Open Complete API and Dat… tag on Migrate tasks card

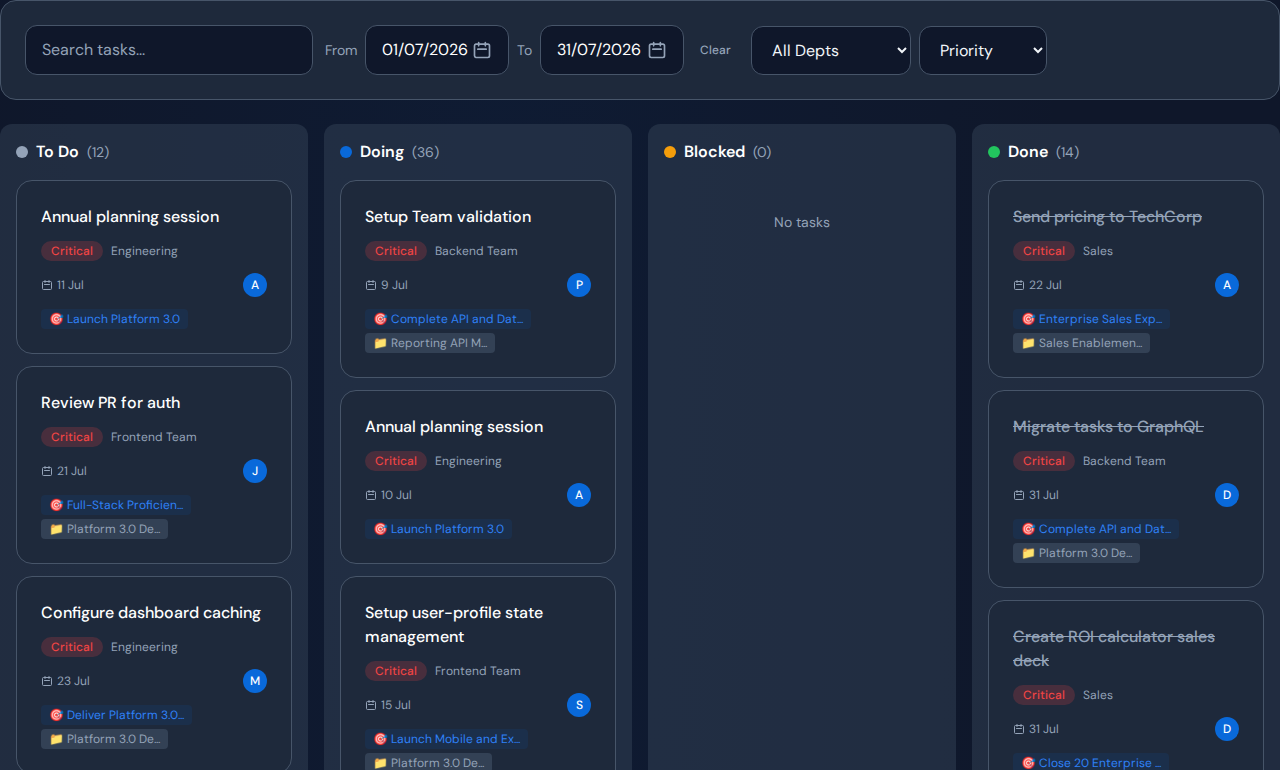pyautogui.click(x=1096, y=529)
